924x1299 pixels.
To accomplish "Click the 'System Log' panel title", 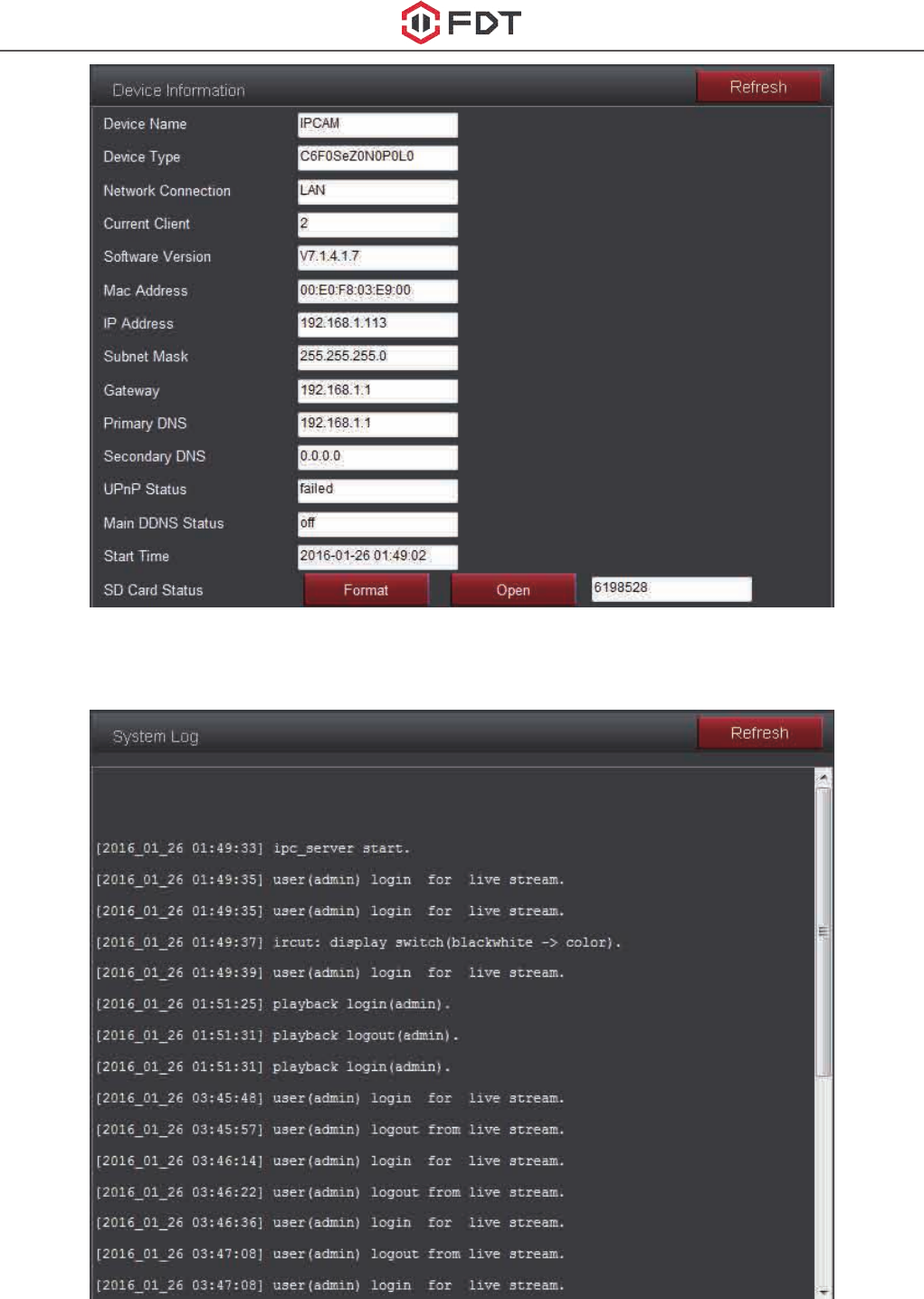I will (156, 737).
